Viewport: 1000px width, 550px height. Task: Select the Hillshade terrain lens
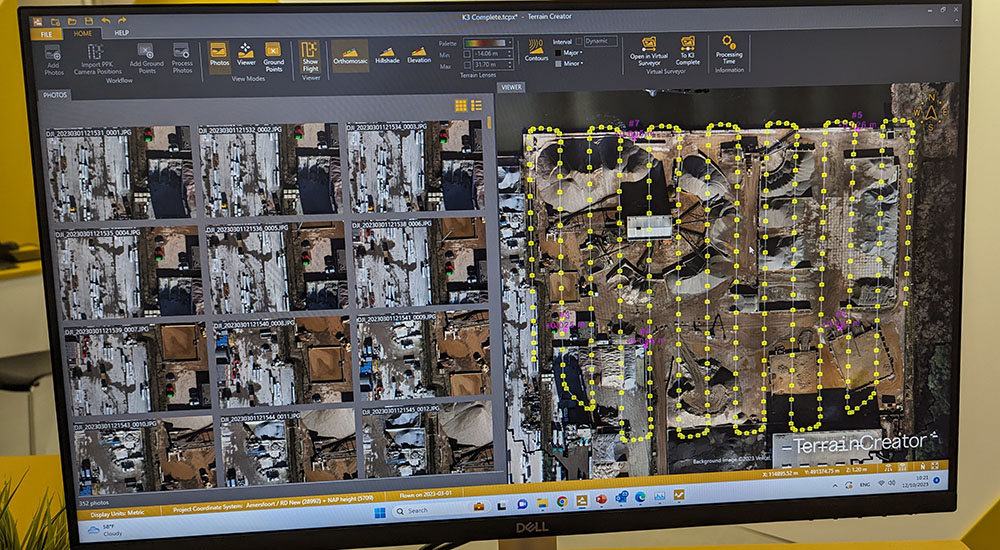[387, 55]
